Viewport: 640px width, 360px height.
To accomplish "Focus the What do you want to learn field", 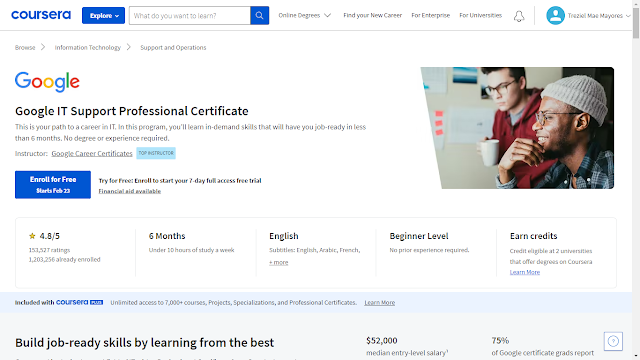I will pyautogui.click(x=190, y=16).
